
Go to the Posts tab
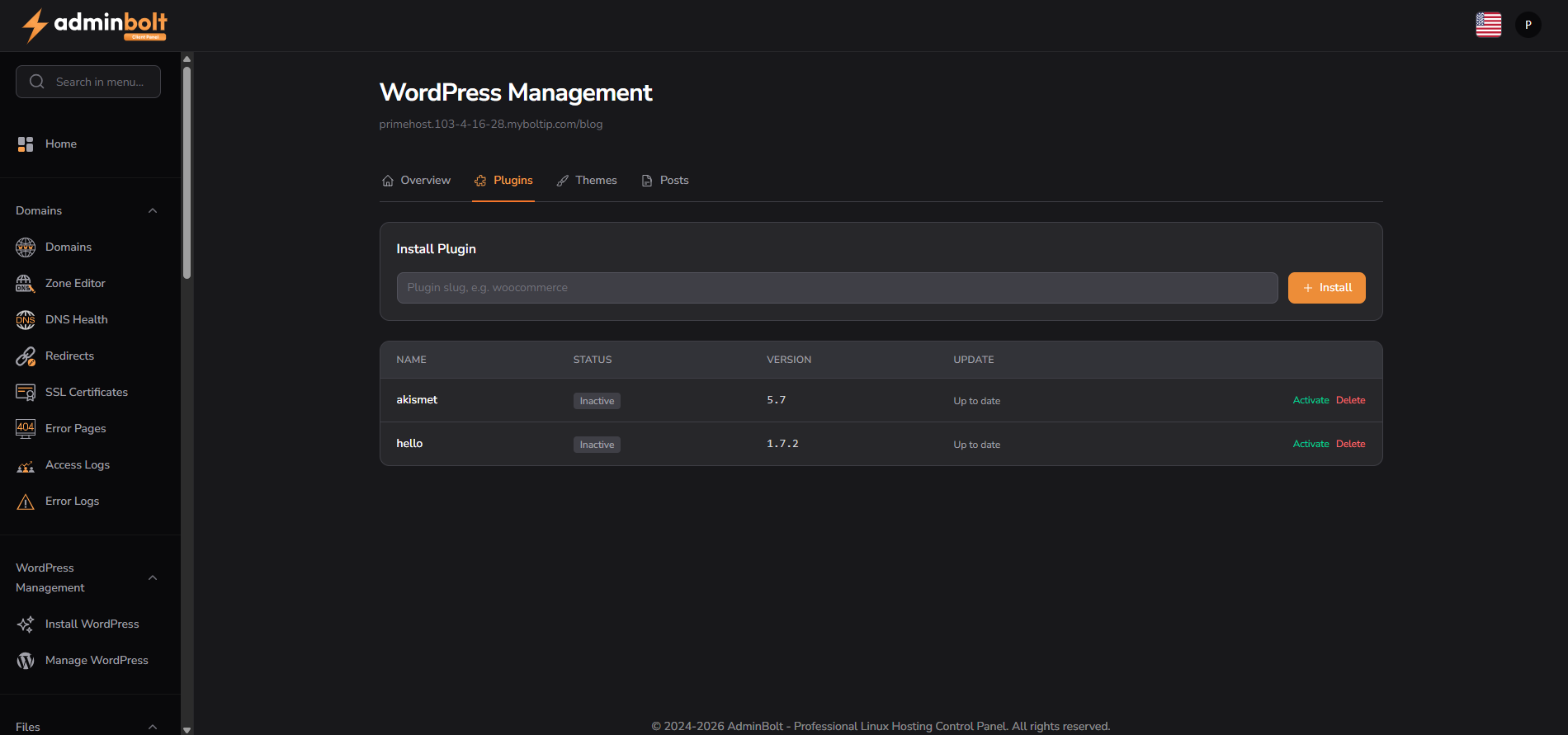[664, 181]
